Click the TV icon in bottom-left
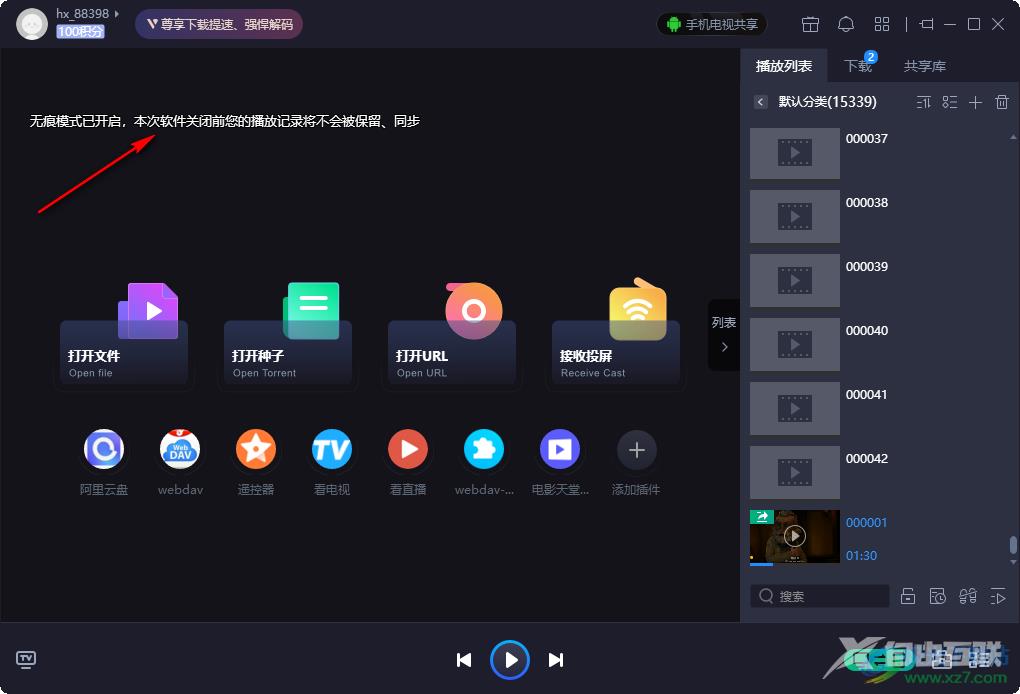Screen dimensions: 1020x694 coord(26,660)
